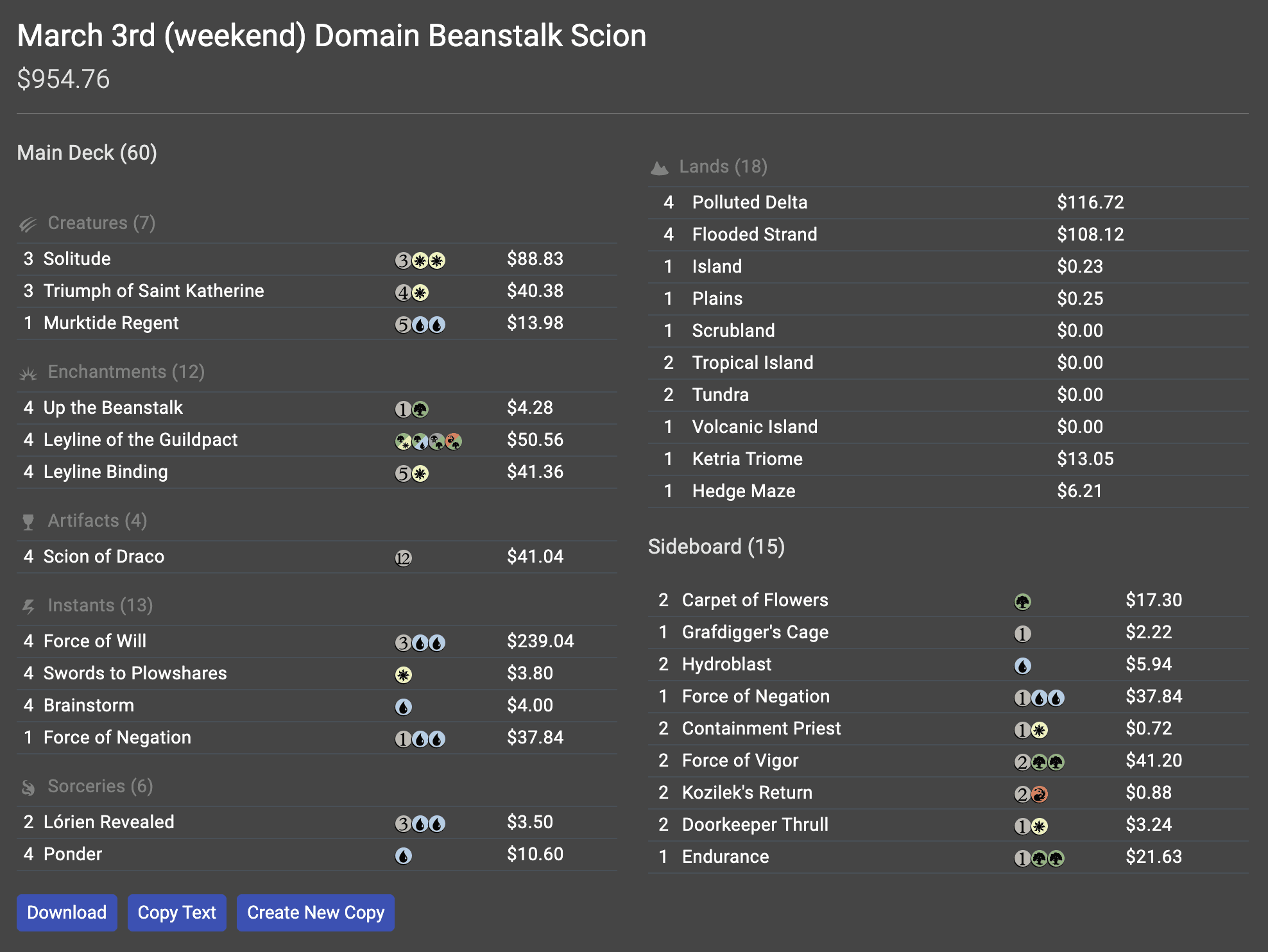Open the Triumph of Saint Katherine card
1268x952 pixels.
153,291
